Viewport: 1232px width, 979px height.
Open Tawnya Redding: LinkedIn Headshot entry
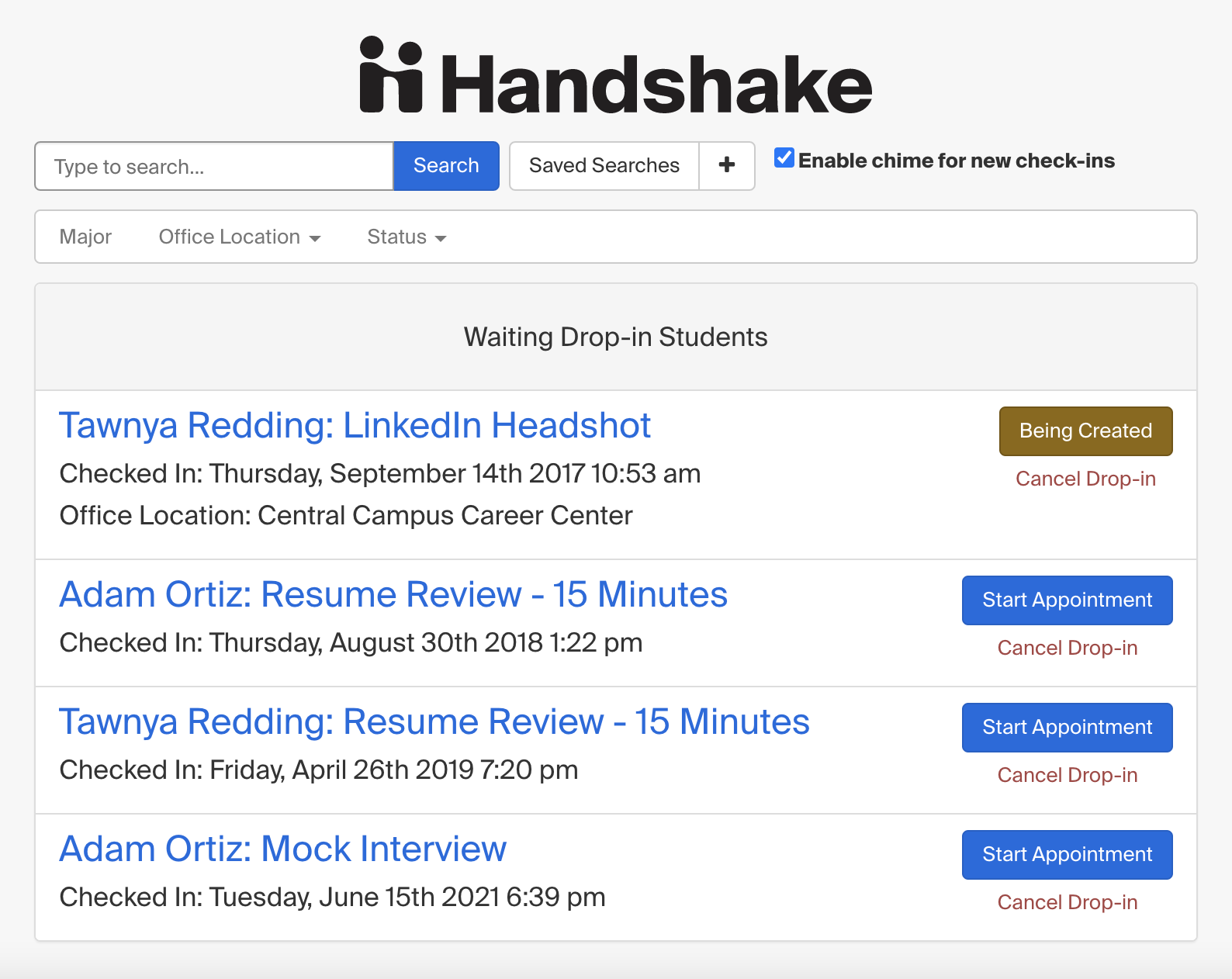click(x=355, y=425)
